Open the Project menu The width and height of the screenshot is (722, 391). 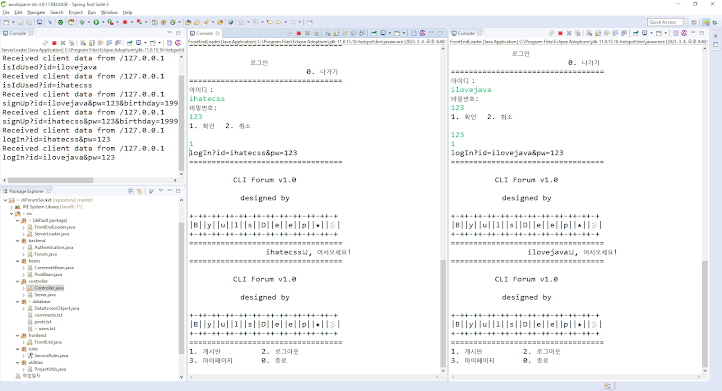[76, 12]
